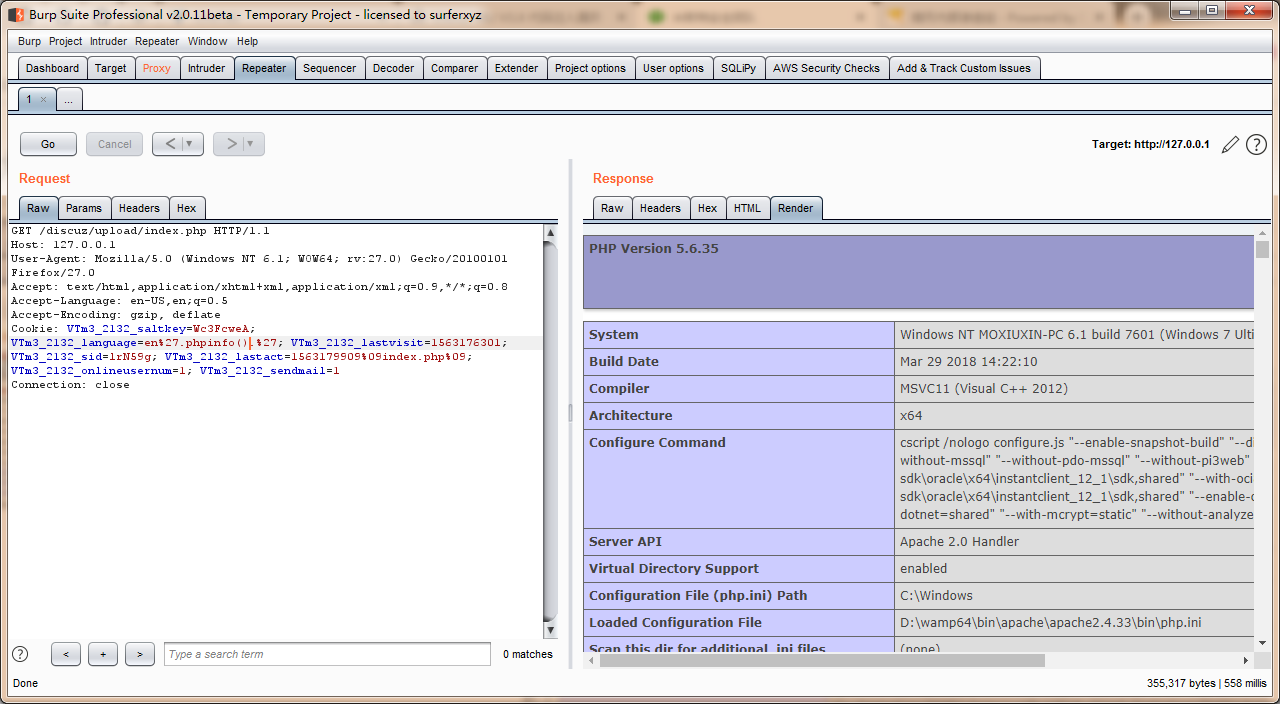Switch to the Intruder tool tab
Image resolution: width=1280 pixels, height=704 pixels.
coord(207,68)
